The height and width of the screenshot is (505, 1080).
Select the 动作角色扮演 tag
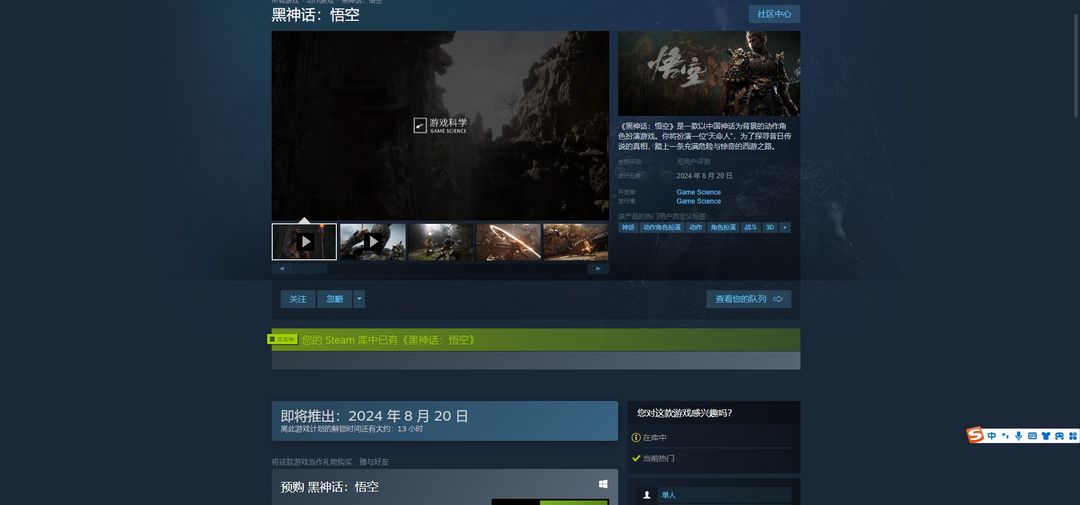(x=662, y=227)
